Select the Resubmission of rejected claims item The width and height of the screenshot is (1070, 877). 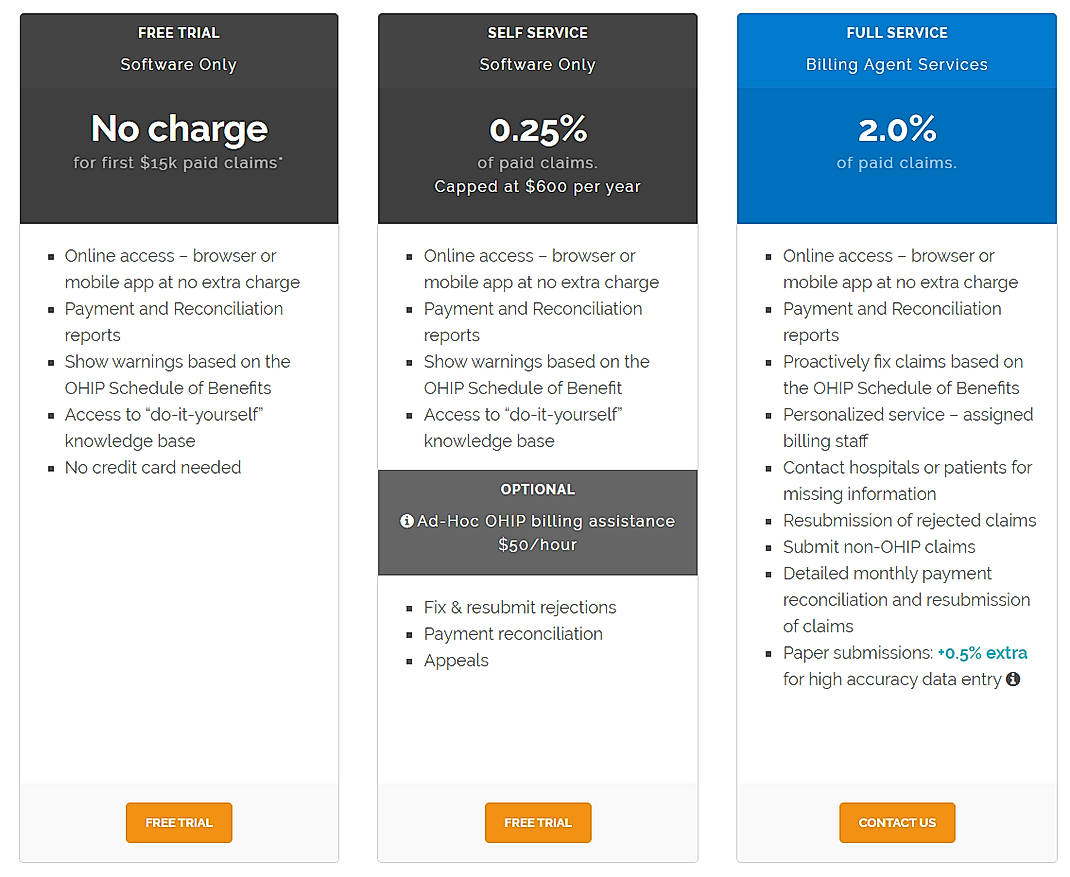[x=909, y=520]
